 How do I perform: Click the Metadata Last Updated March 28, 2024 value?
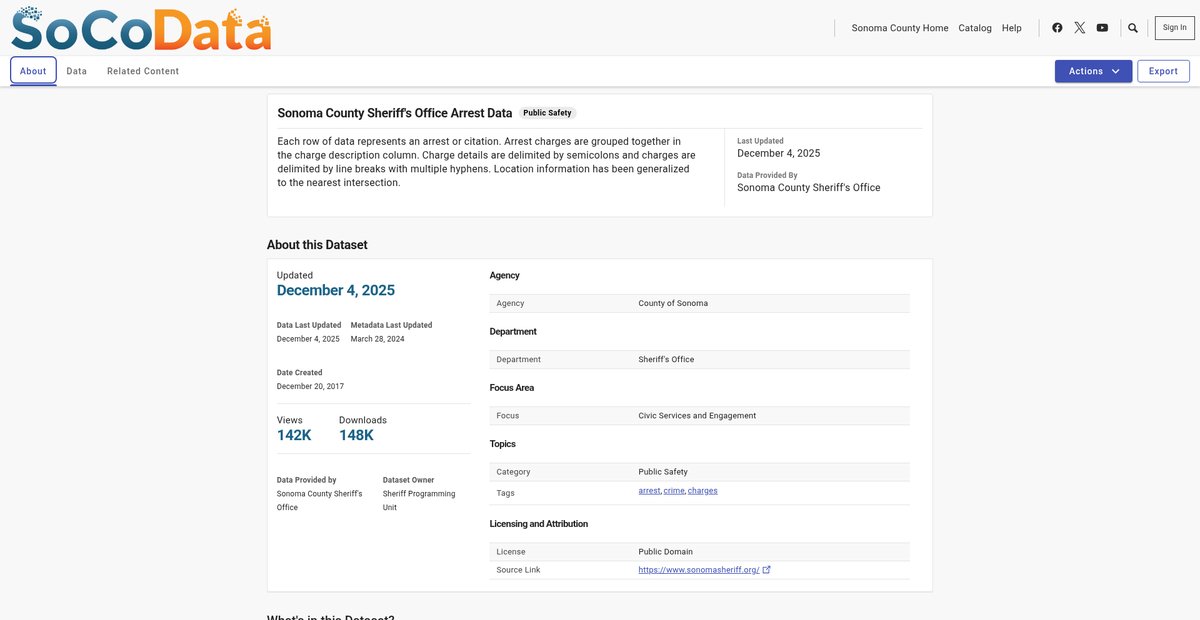pos(377,339)
